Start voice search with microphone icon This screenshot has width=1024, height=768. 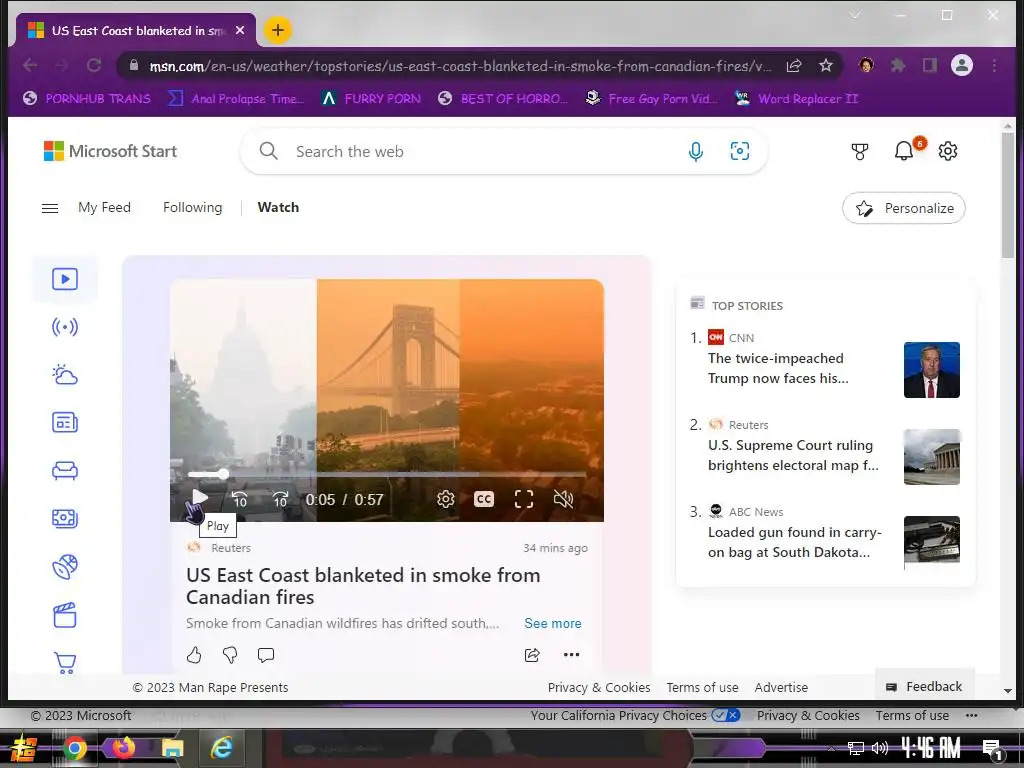(x=696, y=152)
